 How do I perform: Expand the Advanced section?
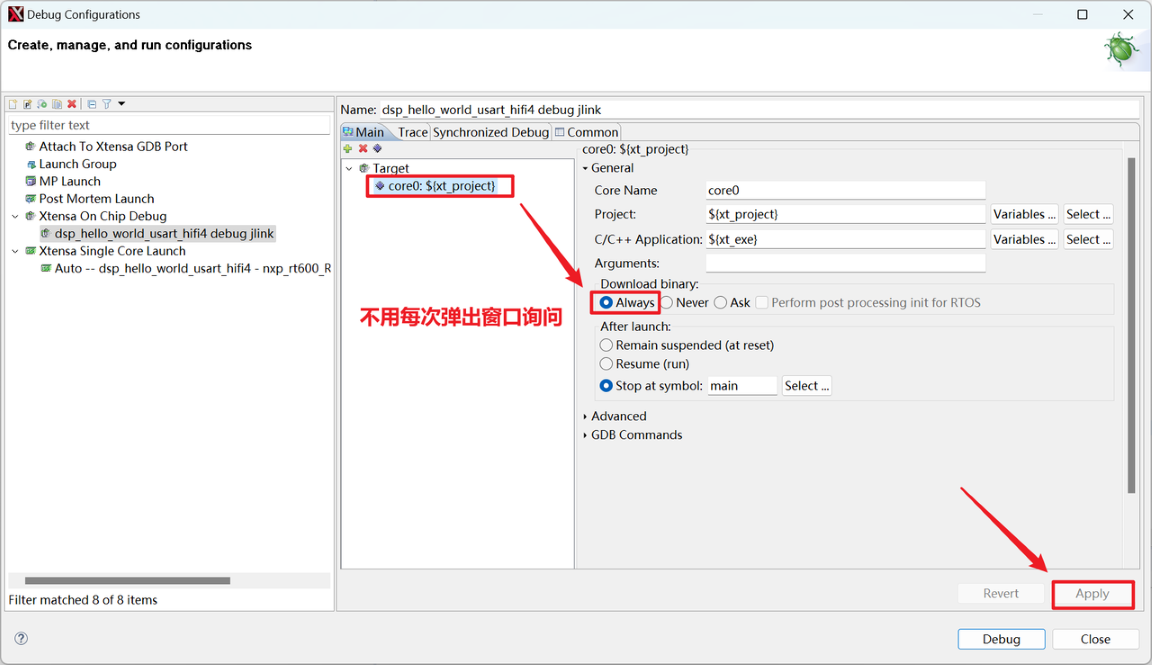[x=617, y=415]
